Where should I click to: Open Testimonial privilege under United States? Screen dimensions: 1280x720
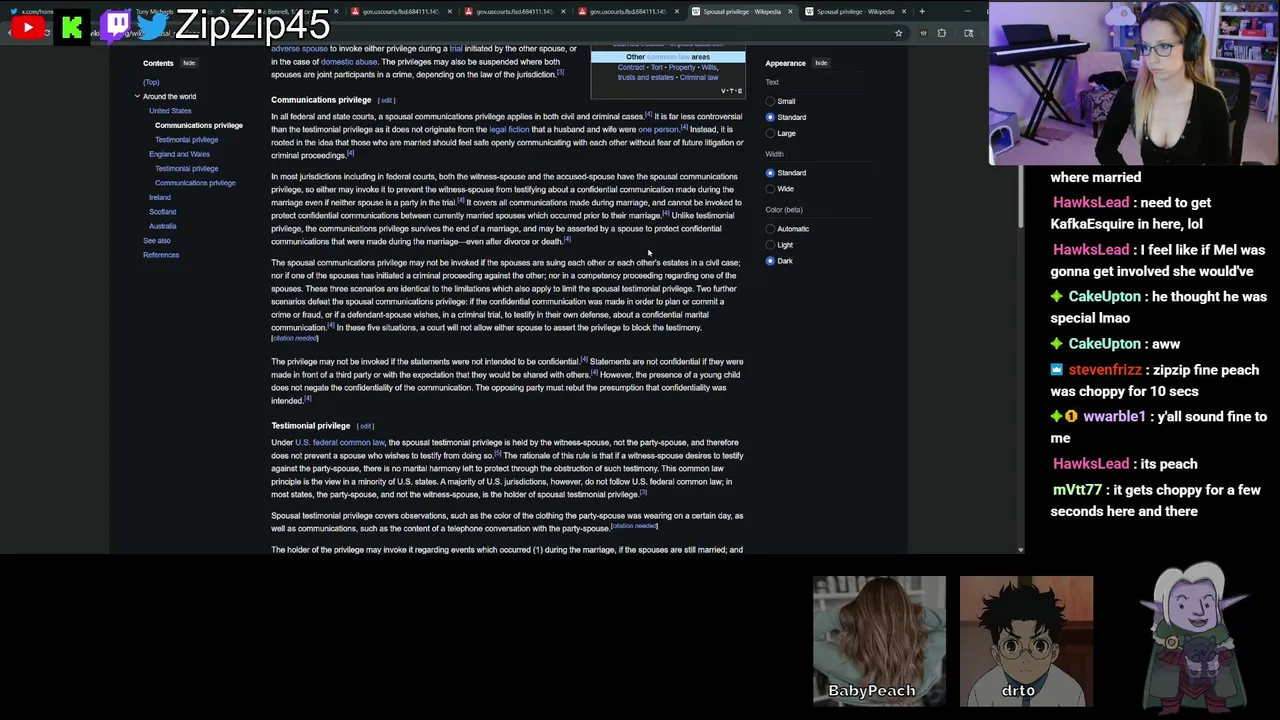tap(186, 140)
